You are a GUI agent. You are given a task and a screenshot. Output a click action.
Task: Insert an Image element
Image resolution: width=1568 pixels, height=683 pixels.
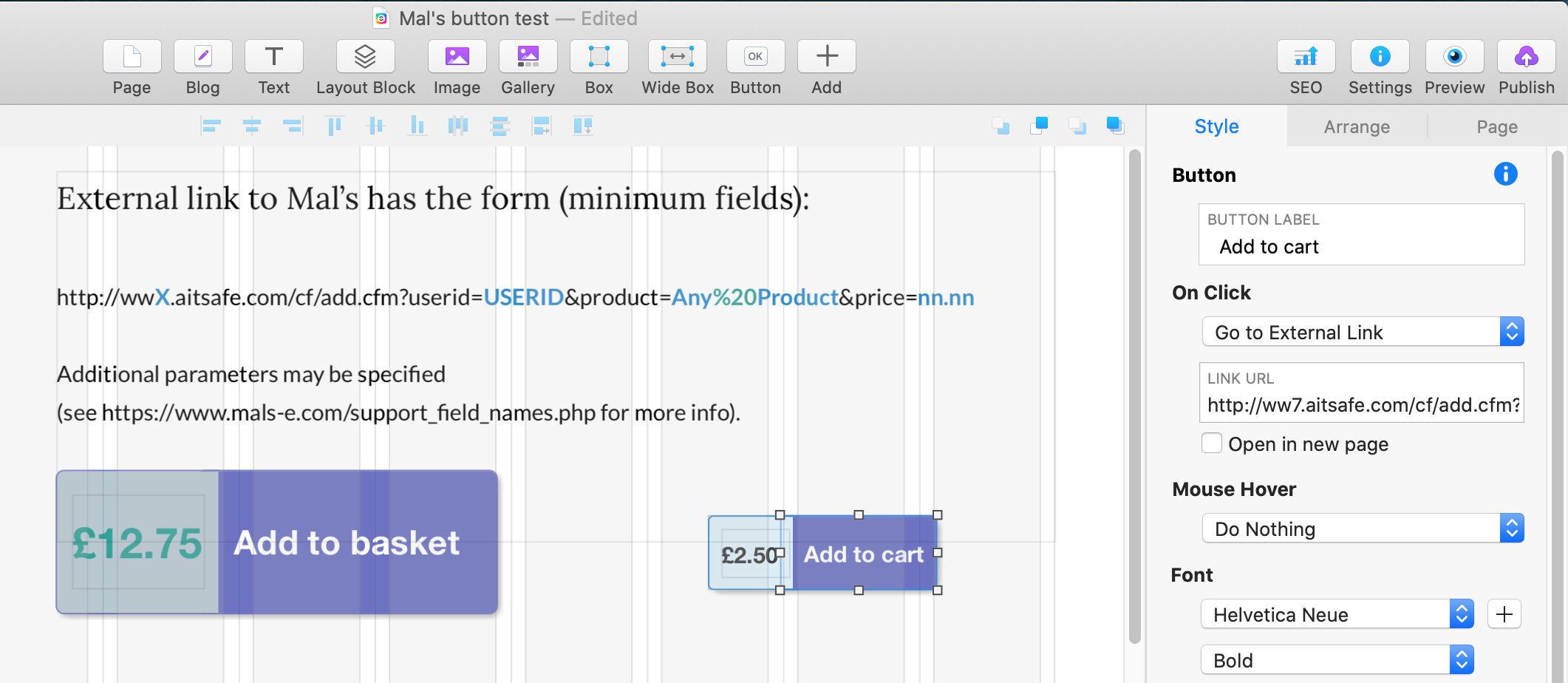click(457, 57)
